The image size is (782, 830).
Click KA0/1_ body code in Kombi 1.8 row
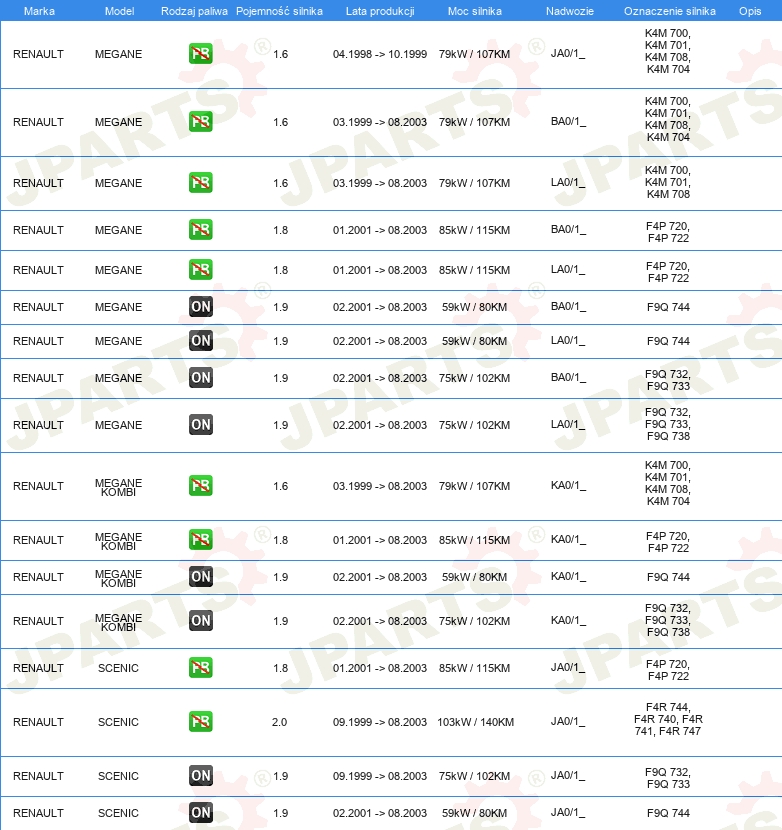point(568,539)
